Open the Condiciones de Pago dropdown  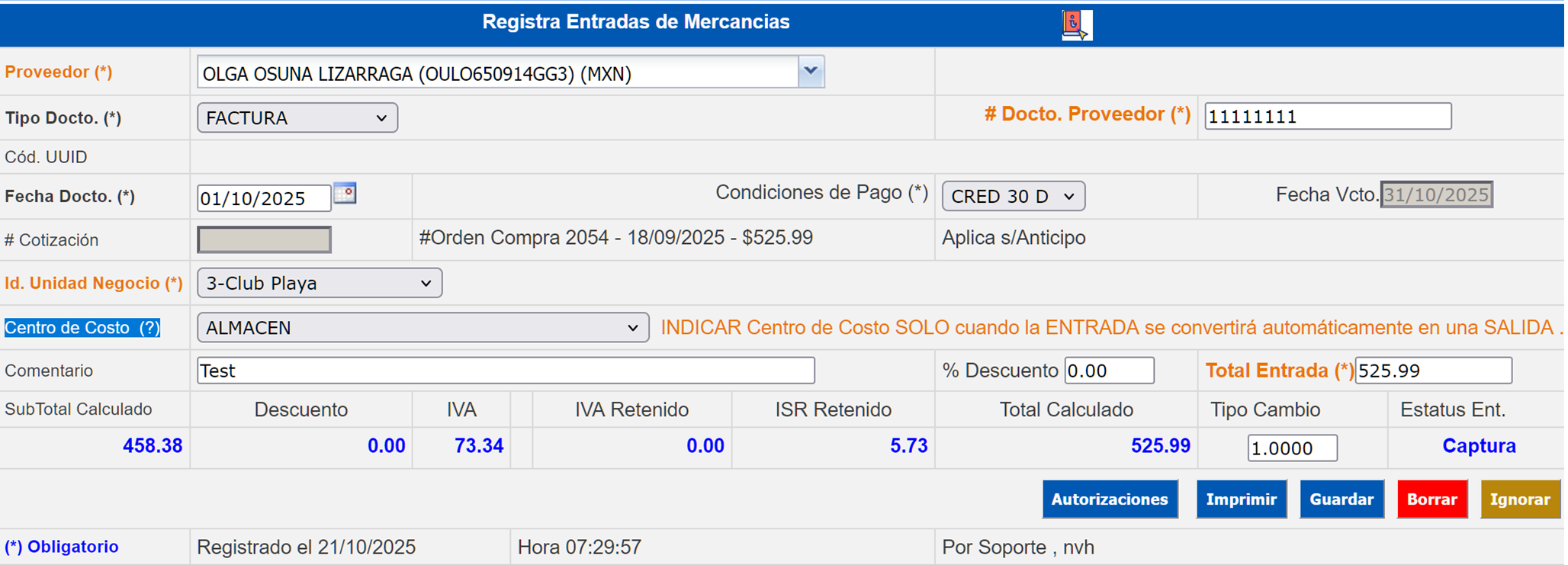point(1012,197)
